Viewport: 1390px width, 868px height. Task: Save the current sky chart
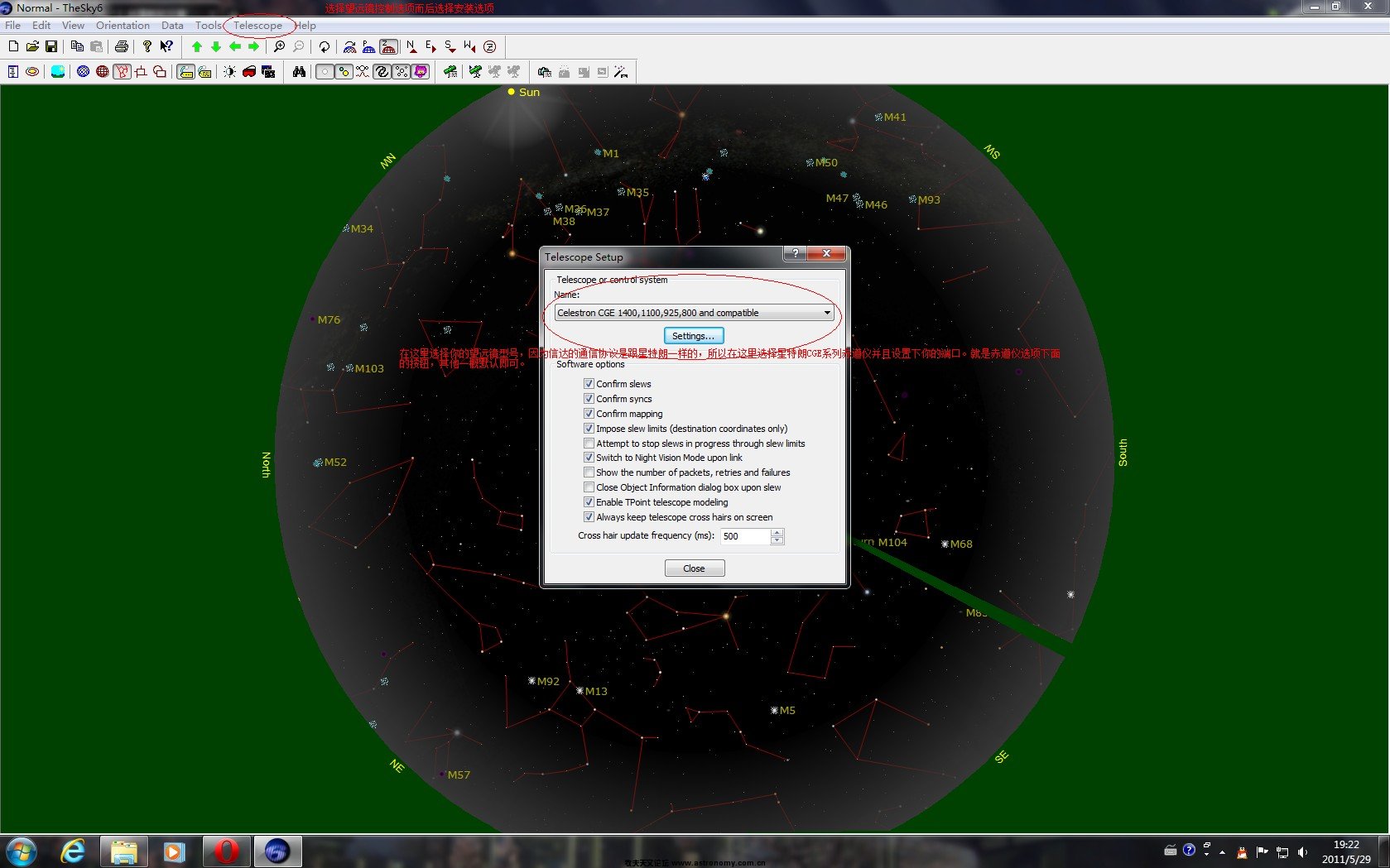pos(51,46)
